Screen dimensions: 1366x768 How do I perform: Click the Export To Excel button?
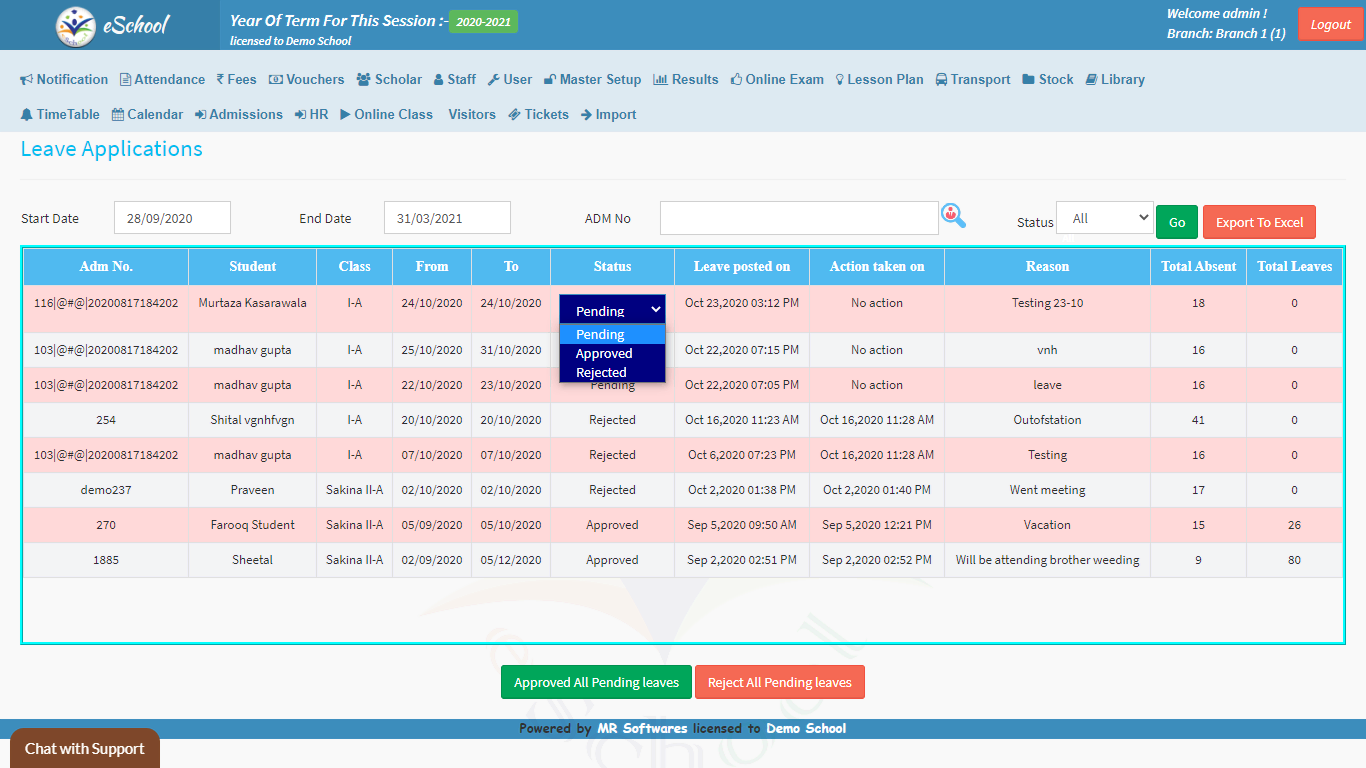click(x=1259, y=222)
